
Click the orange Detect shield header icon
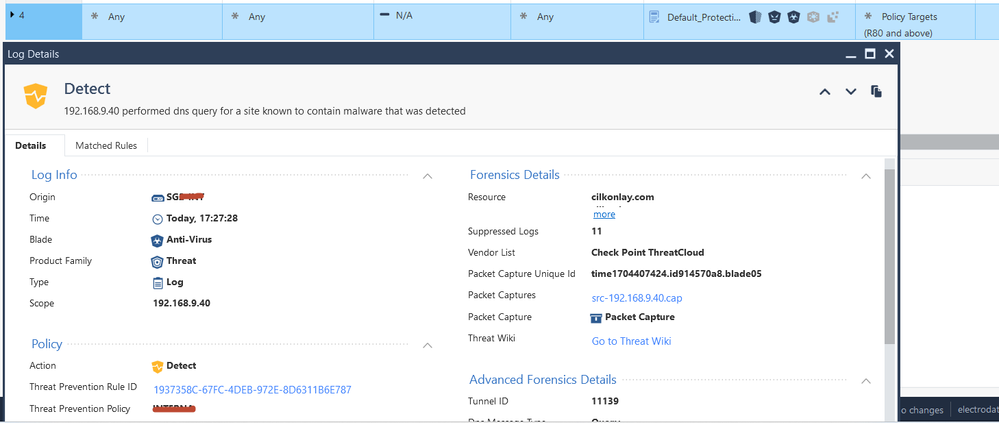(35, 96)
